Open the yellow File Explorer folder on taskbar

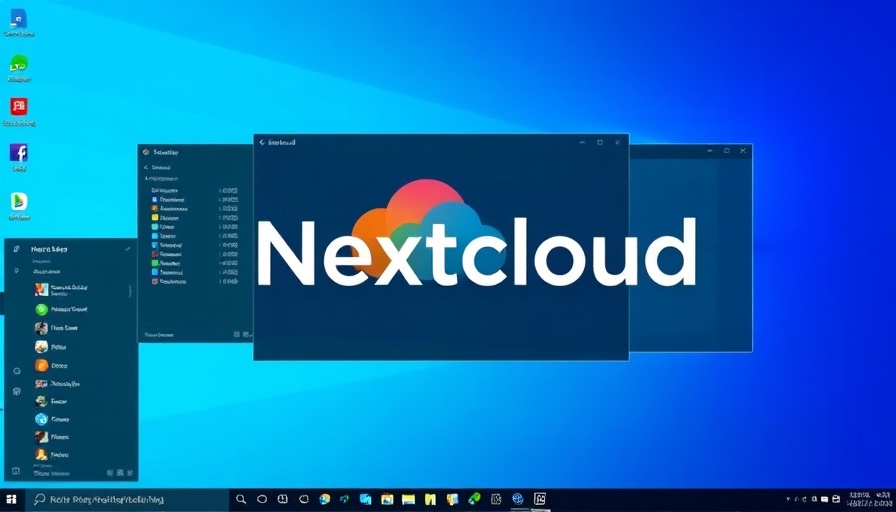pos(408,499)
